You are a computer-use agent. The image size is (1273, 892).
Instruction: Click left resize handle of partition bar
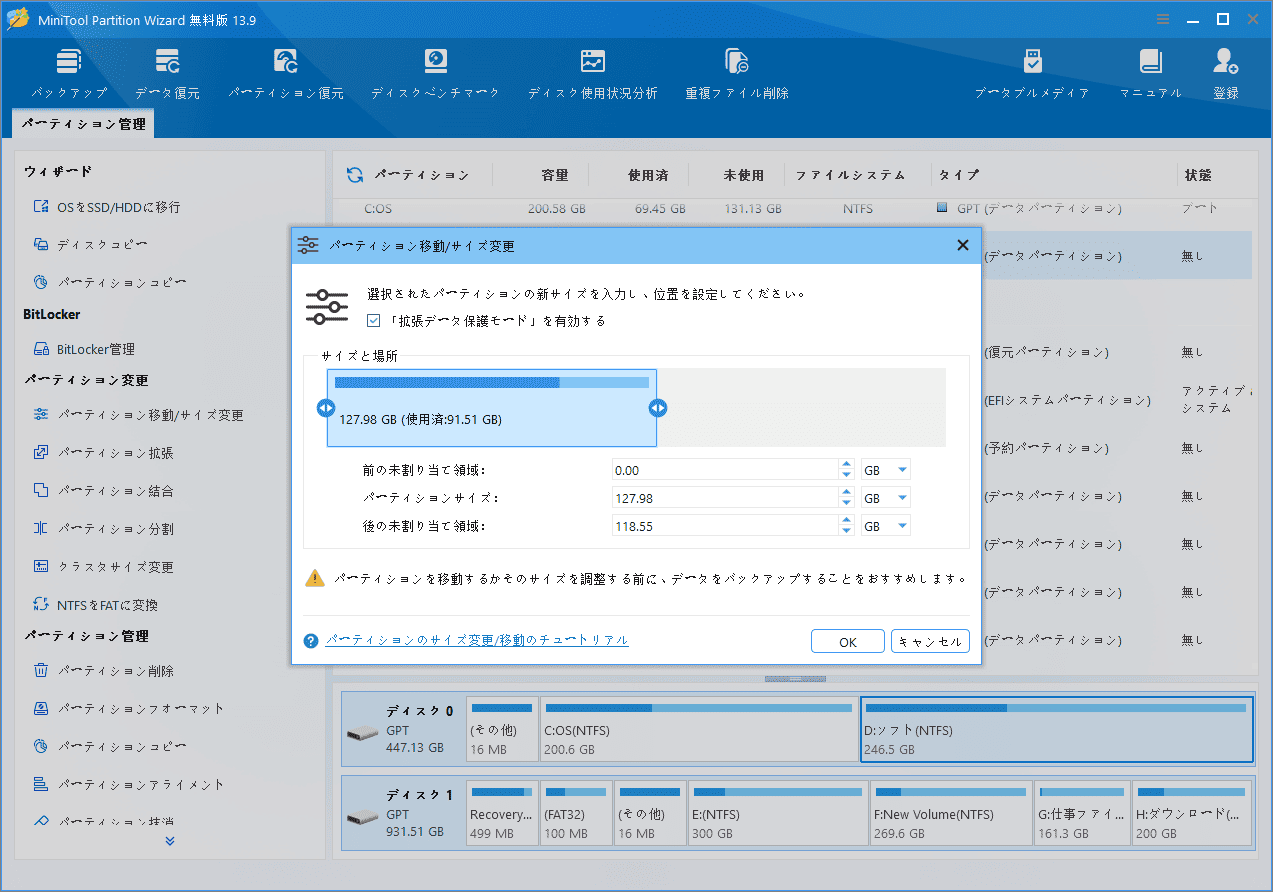[x=325, y=408]
